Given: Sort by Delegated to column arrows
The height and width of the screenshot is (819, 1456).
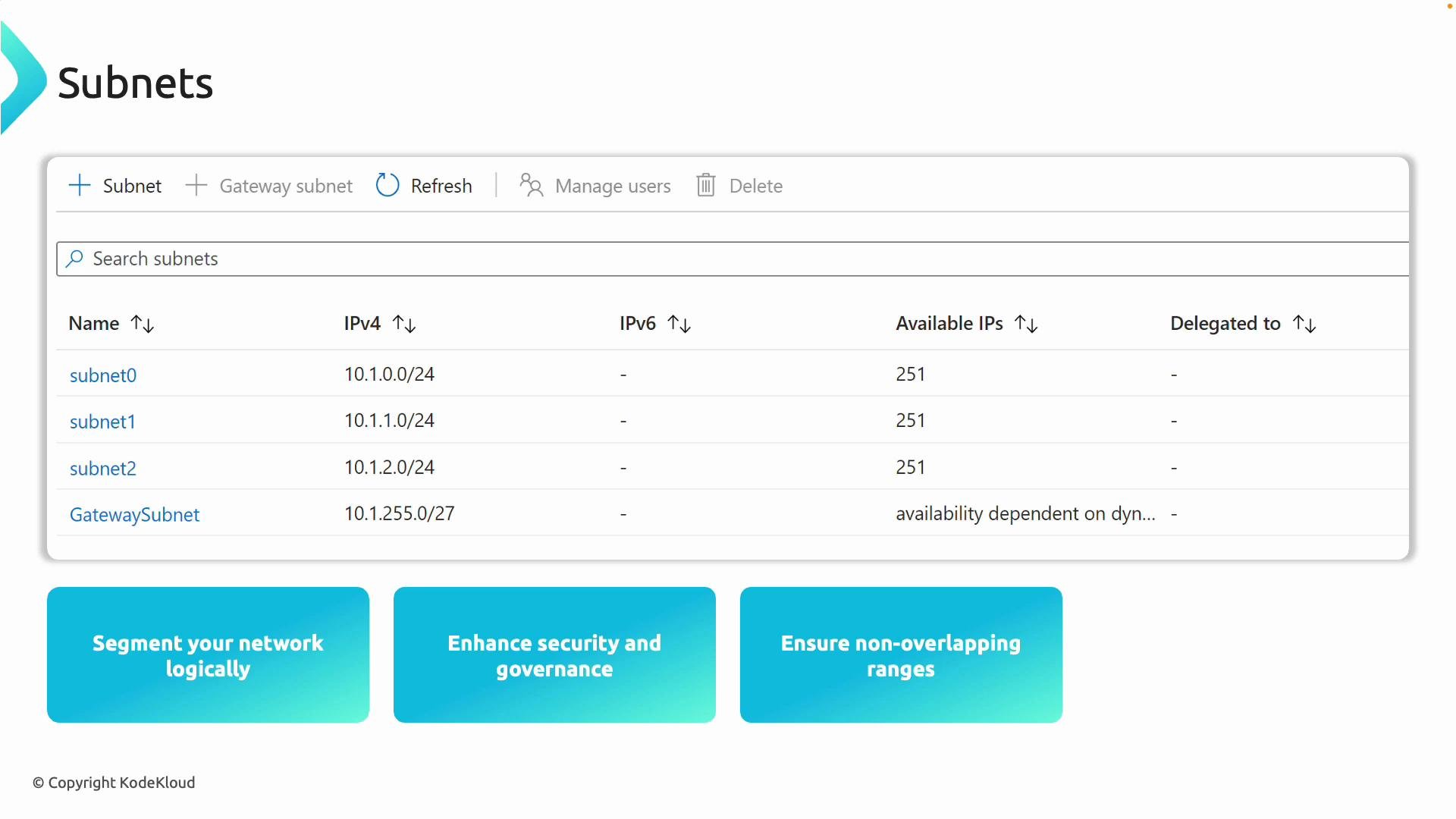Looking at the screenshot, I should click(1304, 324).
